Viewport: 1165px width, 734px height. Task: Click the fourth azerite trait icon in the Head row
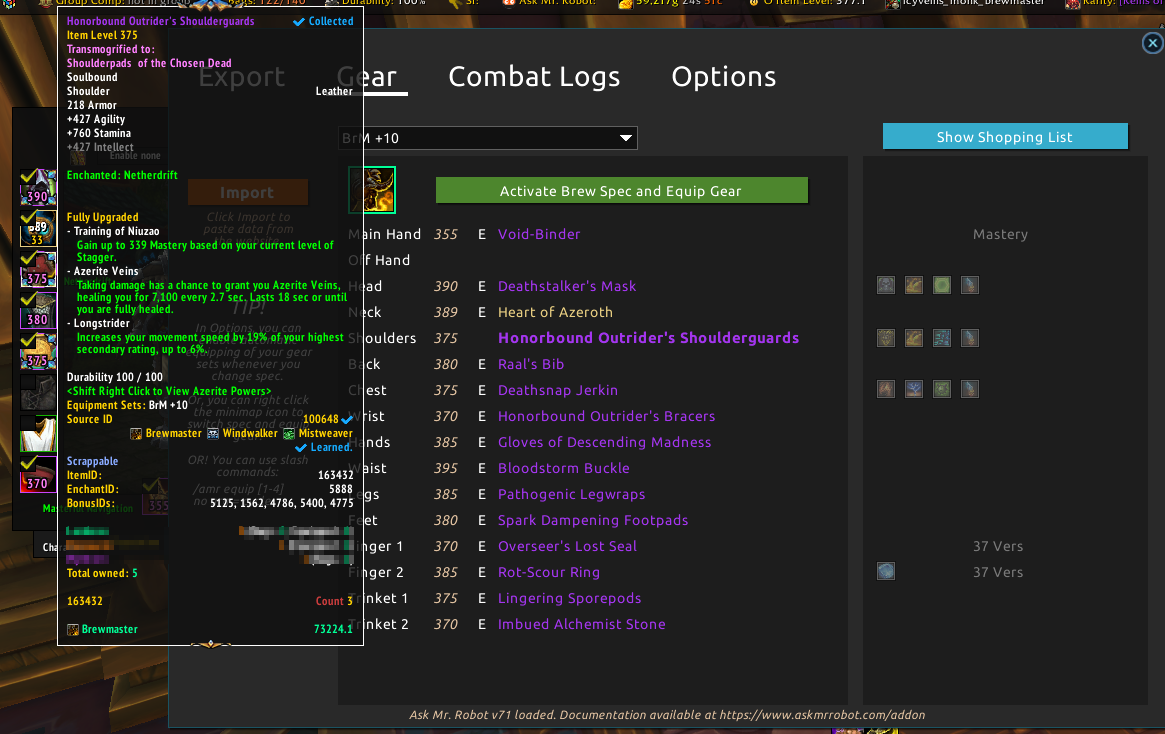[970, 285]
